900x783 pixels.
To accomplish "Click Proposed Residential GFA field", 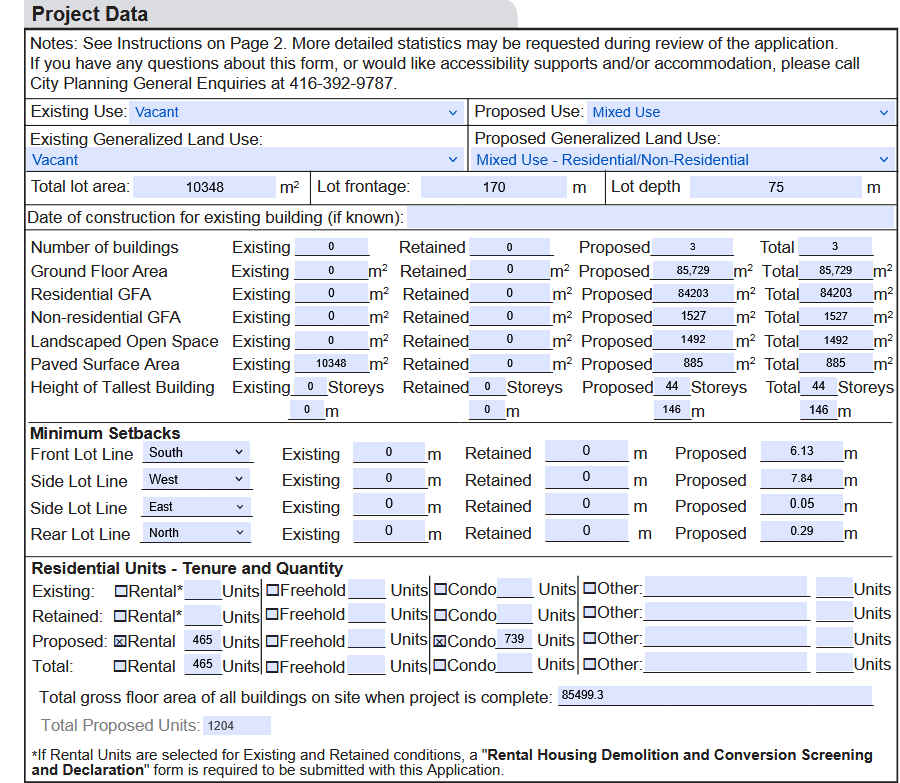I will tap(692, 294).
